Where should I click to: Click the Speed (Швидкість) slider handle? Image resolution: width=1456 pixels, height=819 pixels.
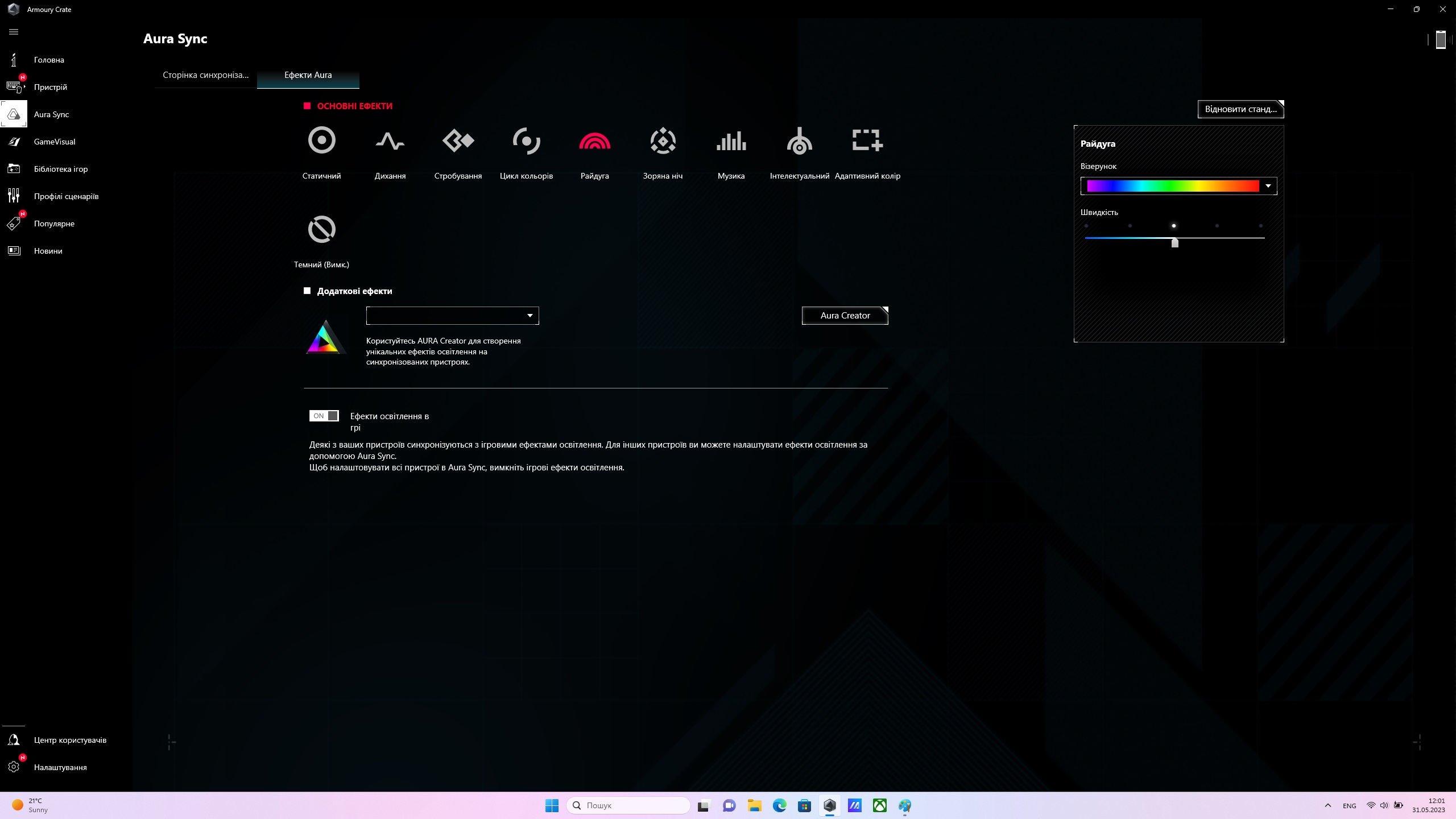[x=1174, y=243]
